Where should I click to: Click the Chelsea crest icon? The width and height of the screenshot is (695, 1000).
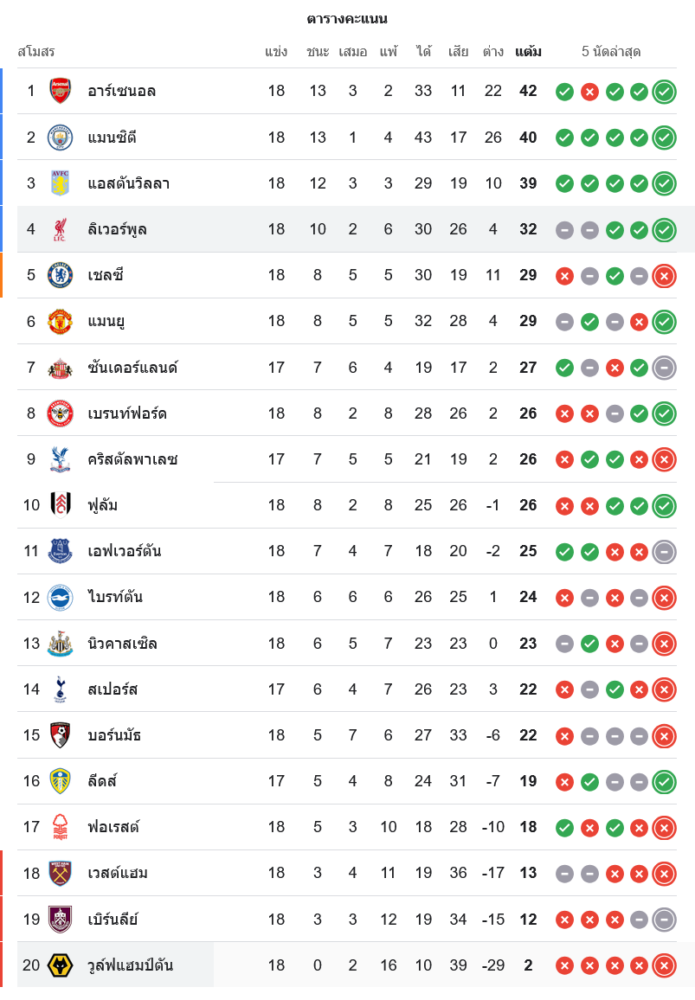(x=60, y=275)
